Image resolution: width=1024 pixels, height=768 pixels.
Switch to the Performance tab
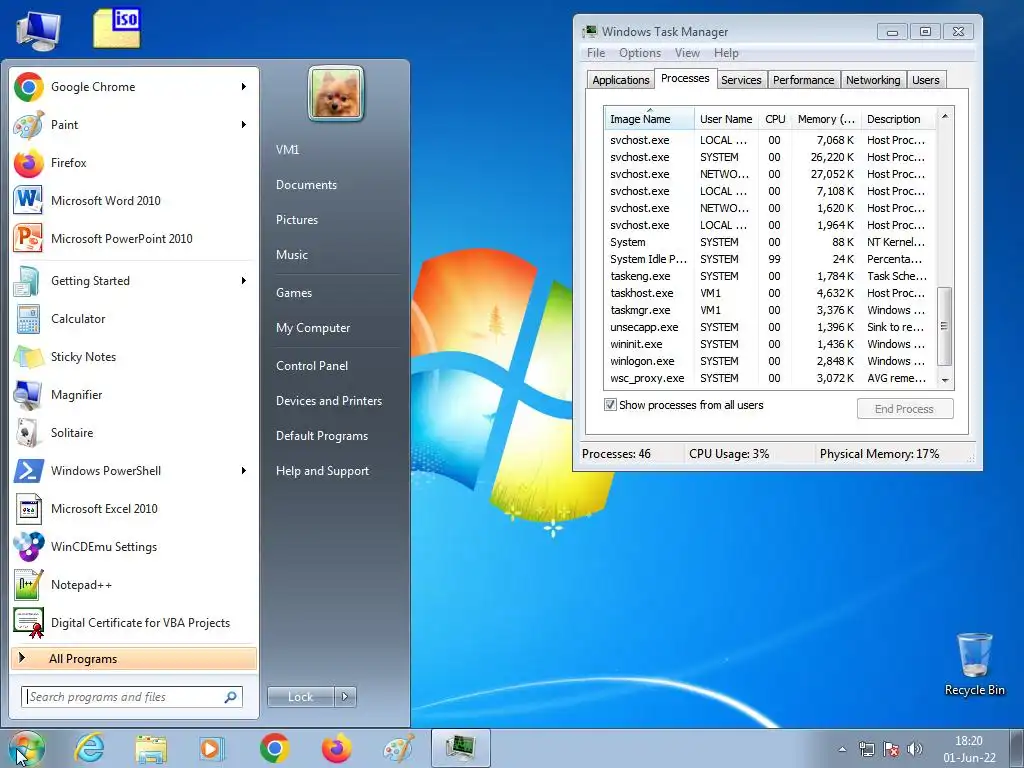[x=803, y=80]
